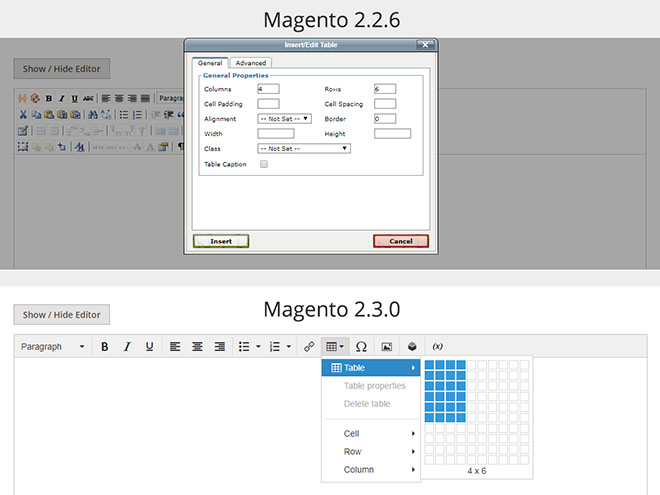Click scissors Cut icon in 2.2.6 toolbar
Image resolution: width=660 pixels, height=495 pixels.
[x=23, y=114]
